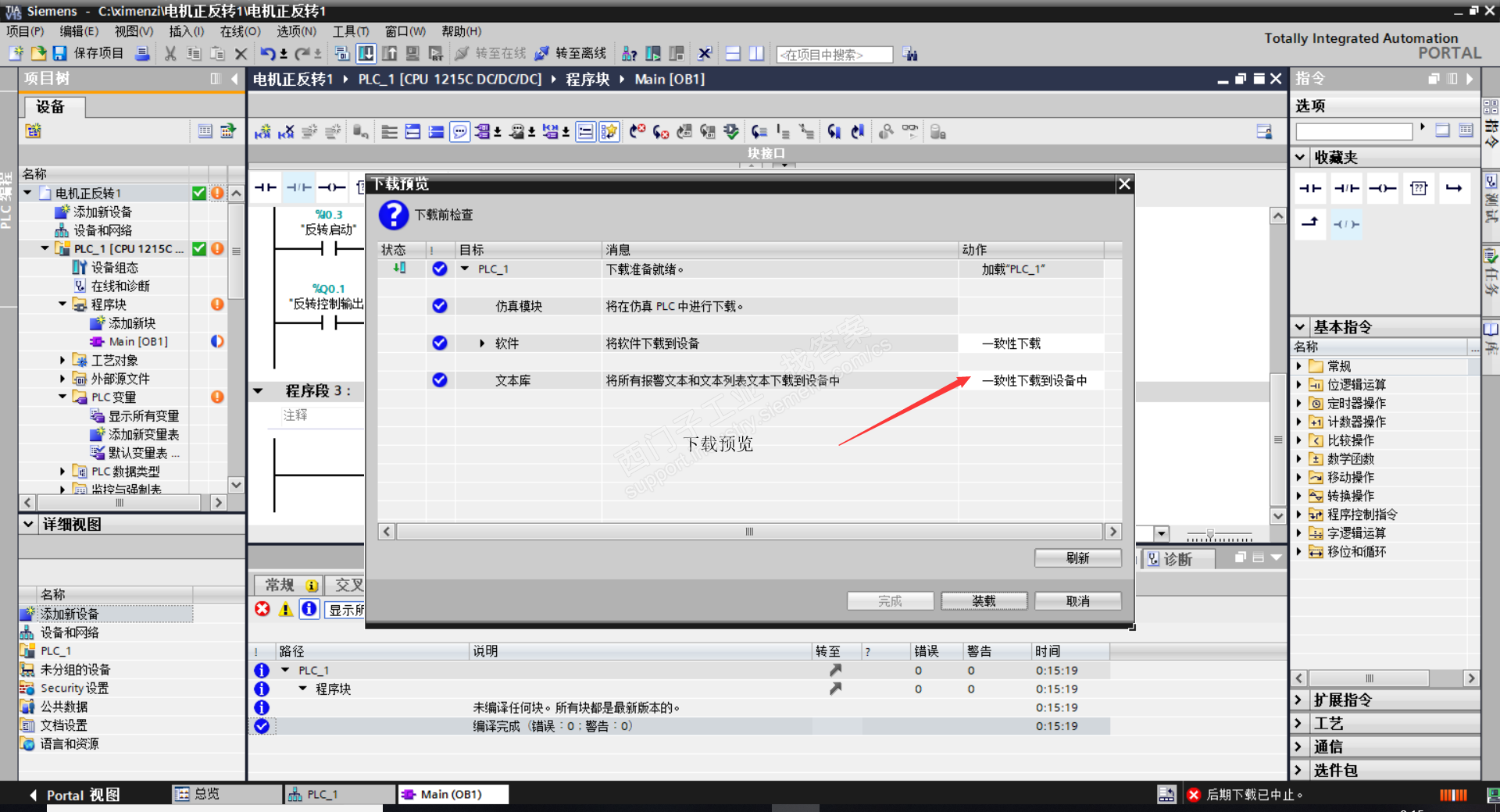The height and width of the screenshot is (812, 1500).
Task: Open the 一致性下载 action dropdown for 软件
Action: coord(1031,344)
